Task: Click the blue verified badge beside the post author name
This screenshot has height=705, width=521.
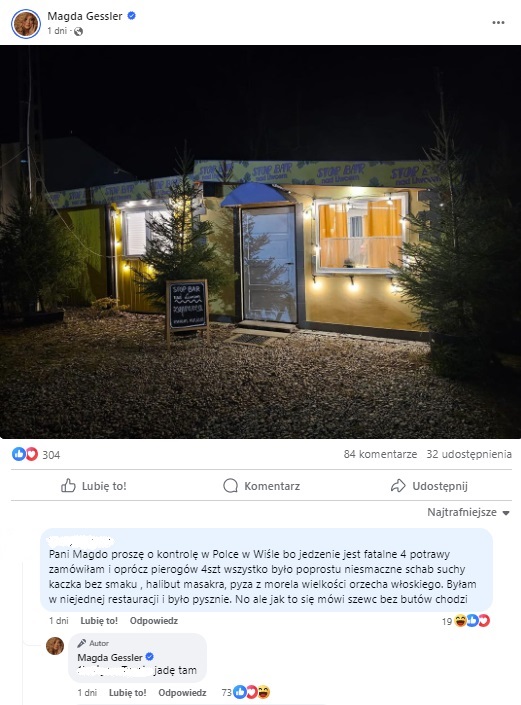Action: click(132, 16)
